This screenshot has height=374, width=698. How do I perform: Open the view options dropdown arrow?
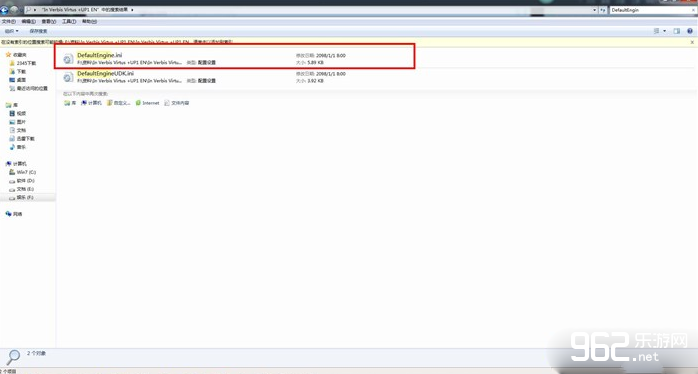[x=665, y=31]
